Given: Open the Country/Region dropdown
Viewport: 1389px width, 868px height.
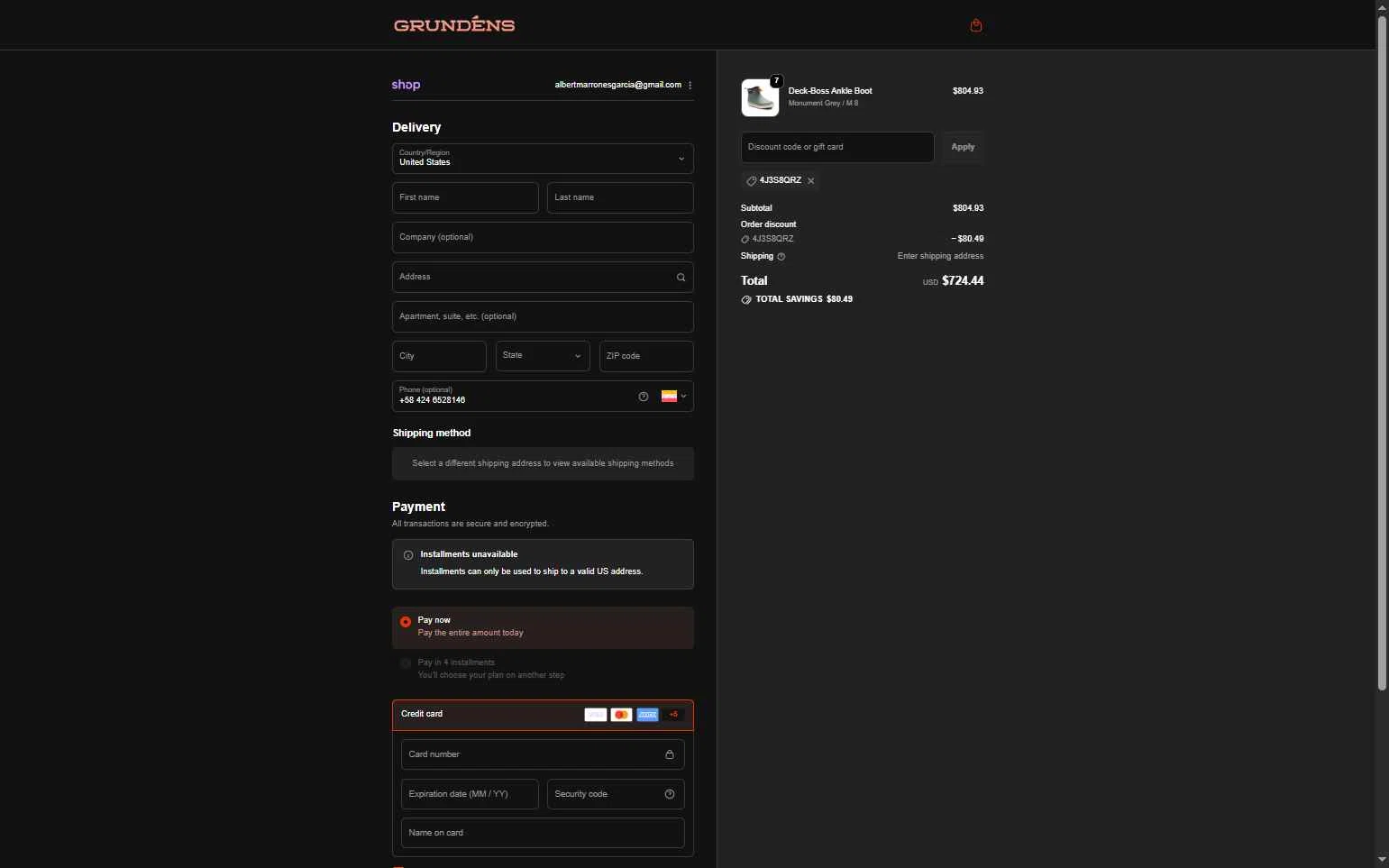Looking at the screenshot, I should [543, 159].
